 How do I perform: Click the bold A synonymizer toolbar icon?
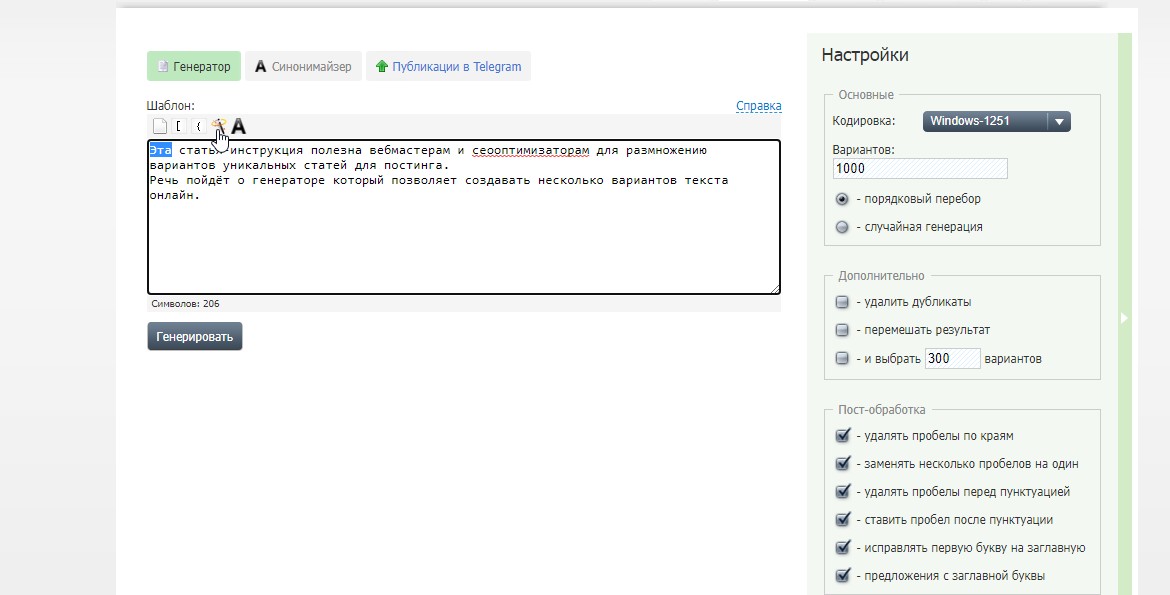(x=239, y=126)
